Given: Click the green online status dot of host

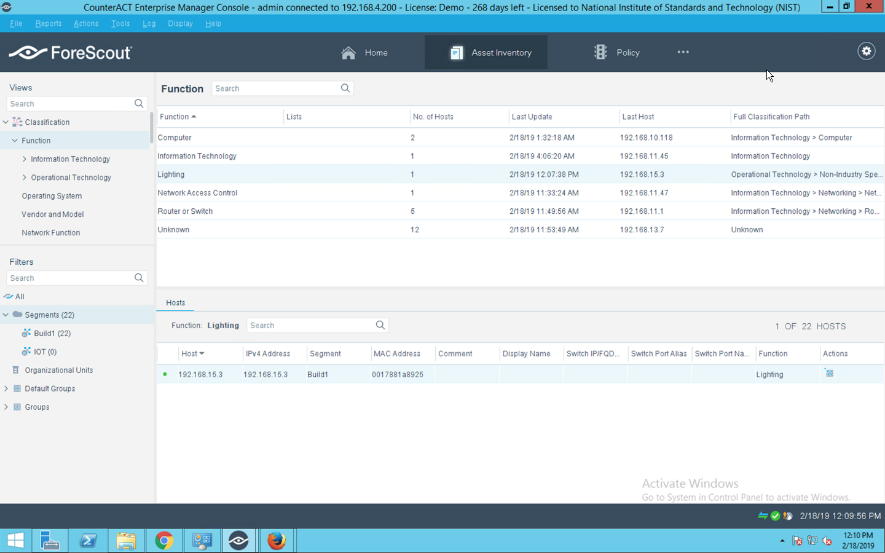Looking at the screenshot, I should (165, 374).
